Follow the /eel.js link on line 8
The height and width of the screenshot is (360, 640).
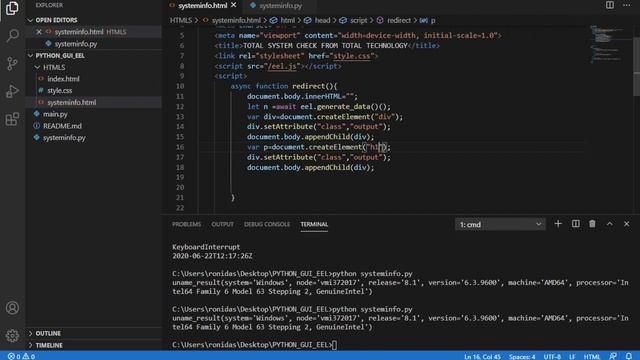(282, 66)
